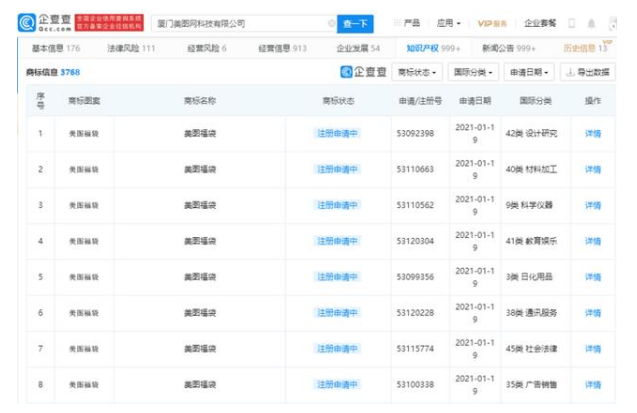Switch to 新闻公告 tab

click(x=509, y=48)
